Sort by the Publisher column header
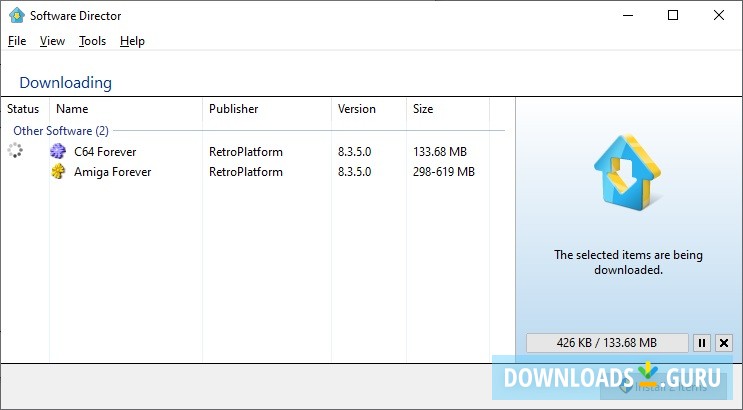The width and height of the screenshot is (743, 410). [x=267, y=109]
